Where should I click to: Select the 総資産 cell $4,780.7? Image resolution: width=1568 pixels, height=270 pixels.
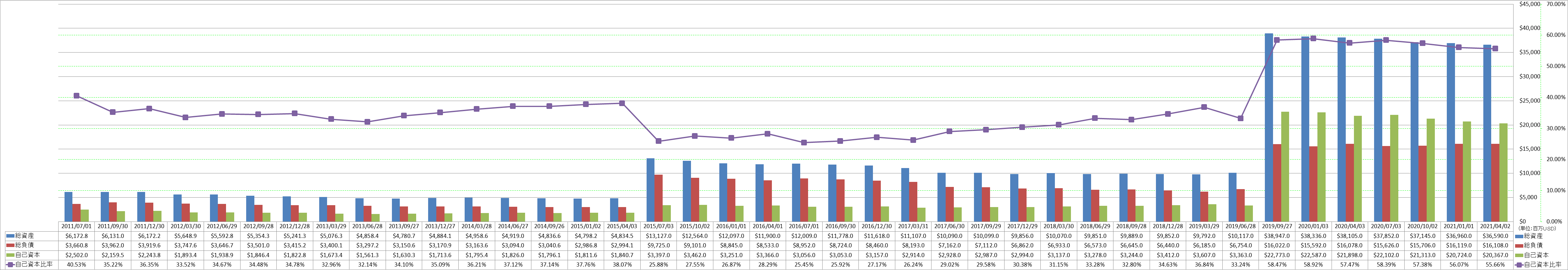pos(404,235)
